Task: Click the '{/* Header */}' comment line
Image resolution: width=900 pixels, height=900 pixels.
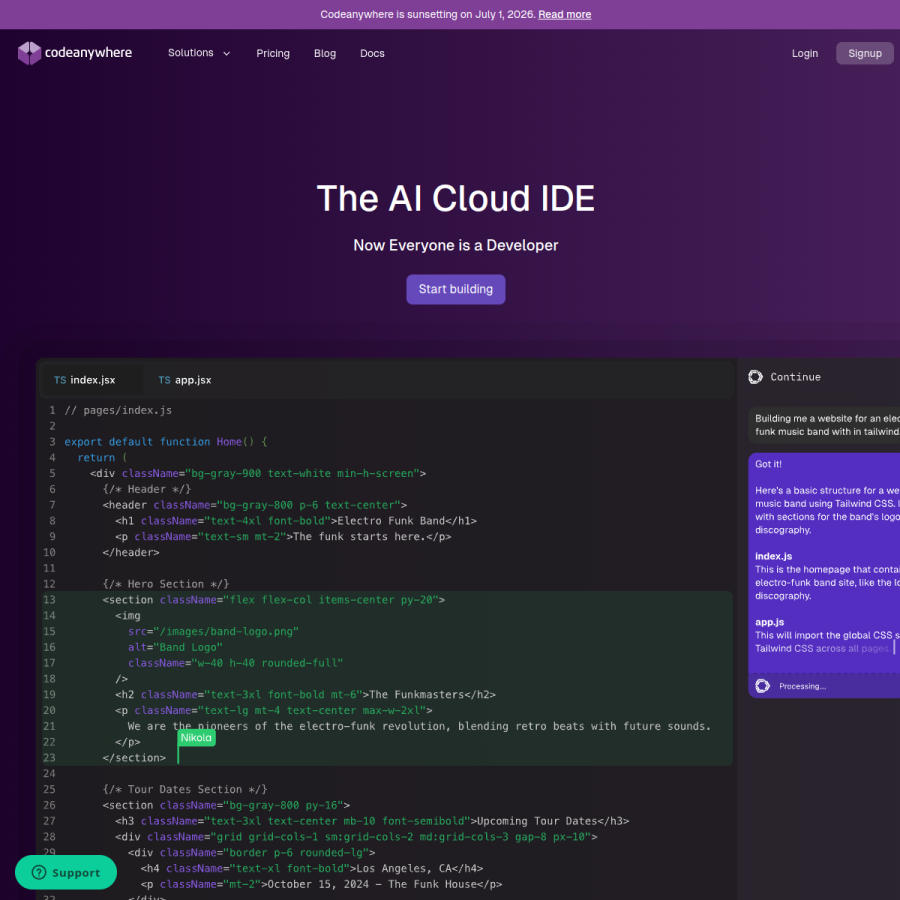Action: click(147, 490)
